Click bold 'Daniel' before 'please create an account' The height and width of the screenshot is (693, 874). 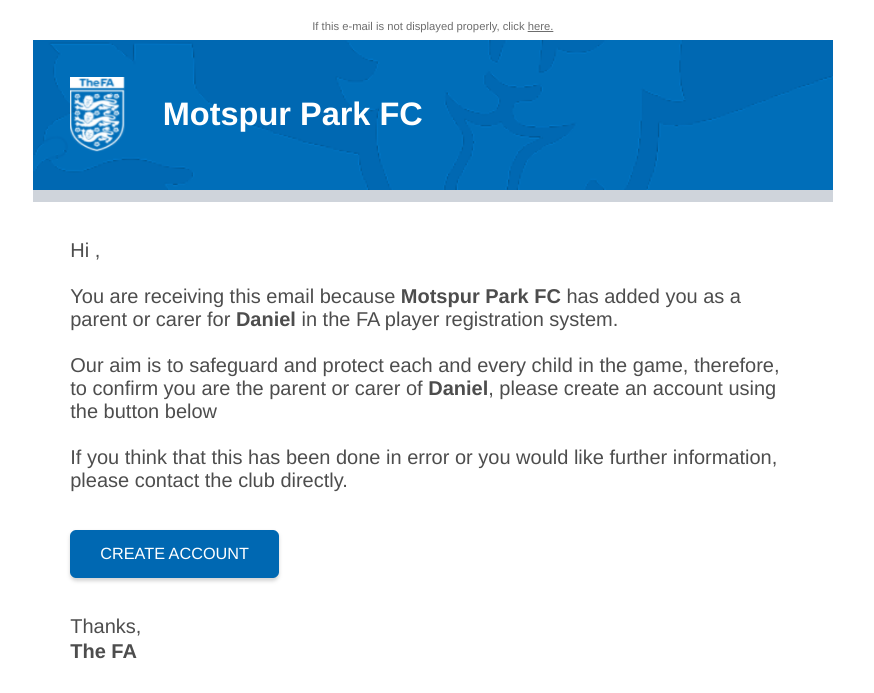click(458, 388)
